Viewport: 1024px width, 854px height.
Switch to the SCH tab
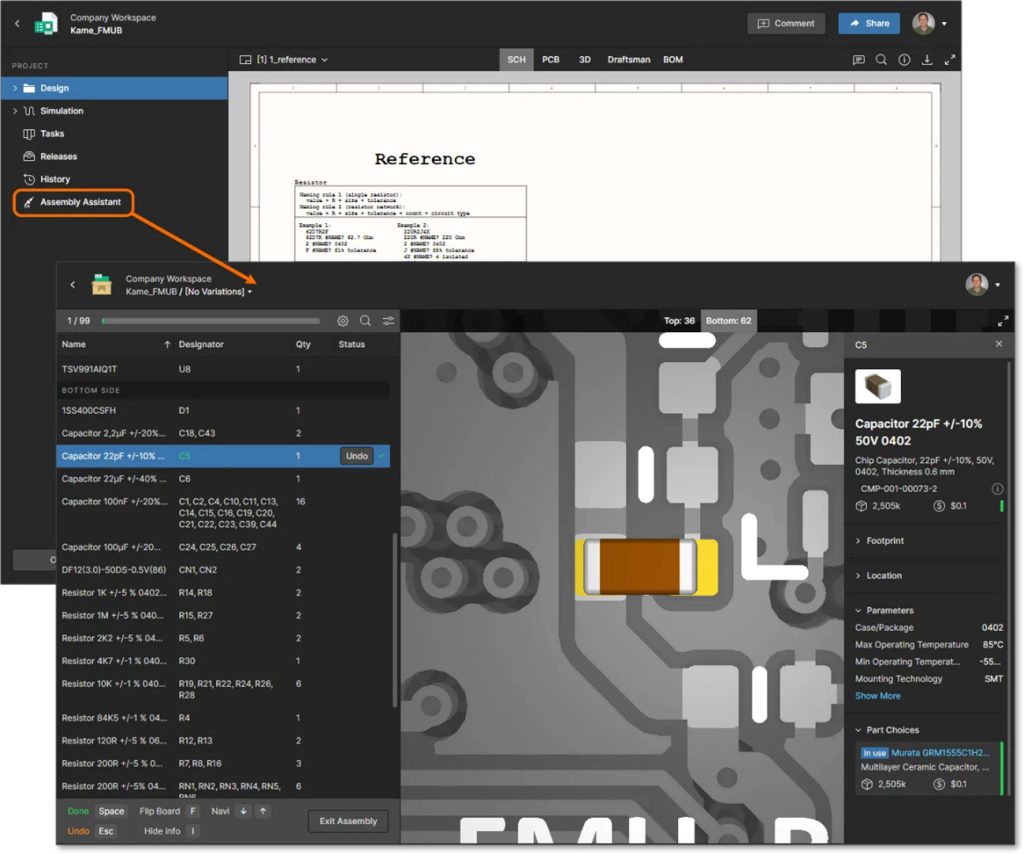tap(517, 59)
